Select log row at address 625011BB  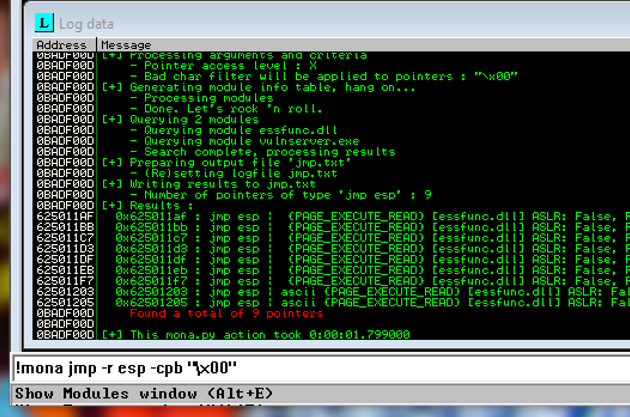tap(65, 228)
